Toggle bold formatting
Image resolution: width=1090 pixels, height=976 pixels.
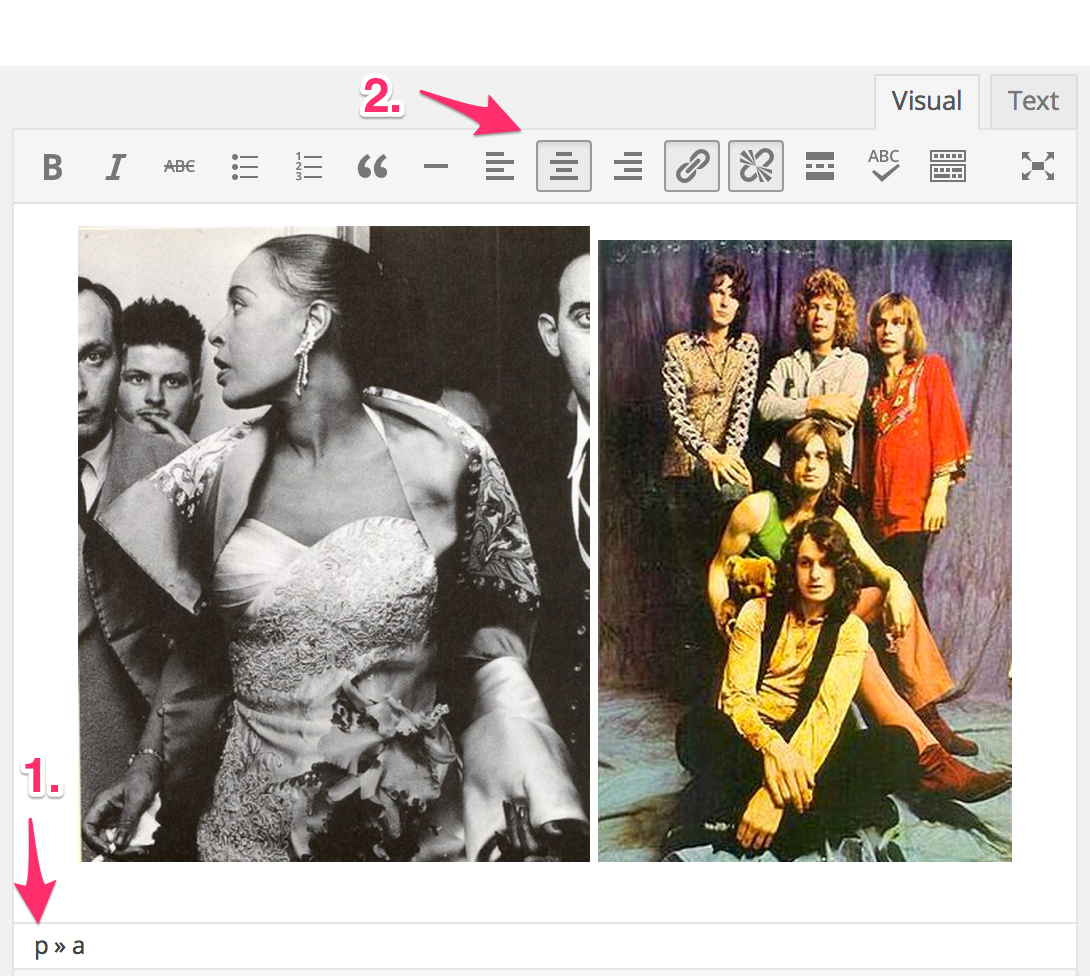tap(53, 167)
